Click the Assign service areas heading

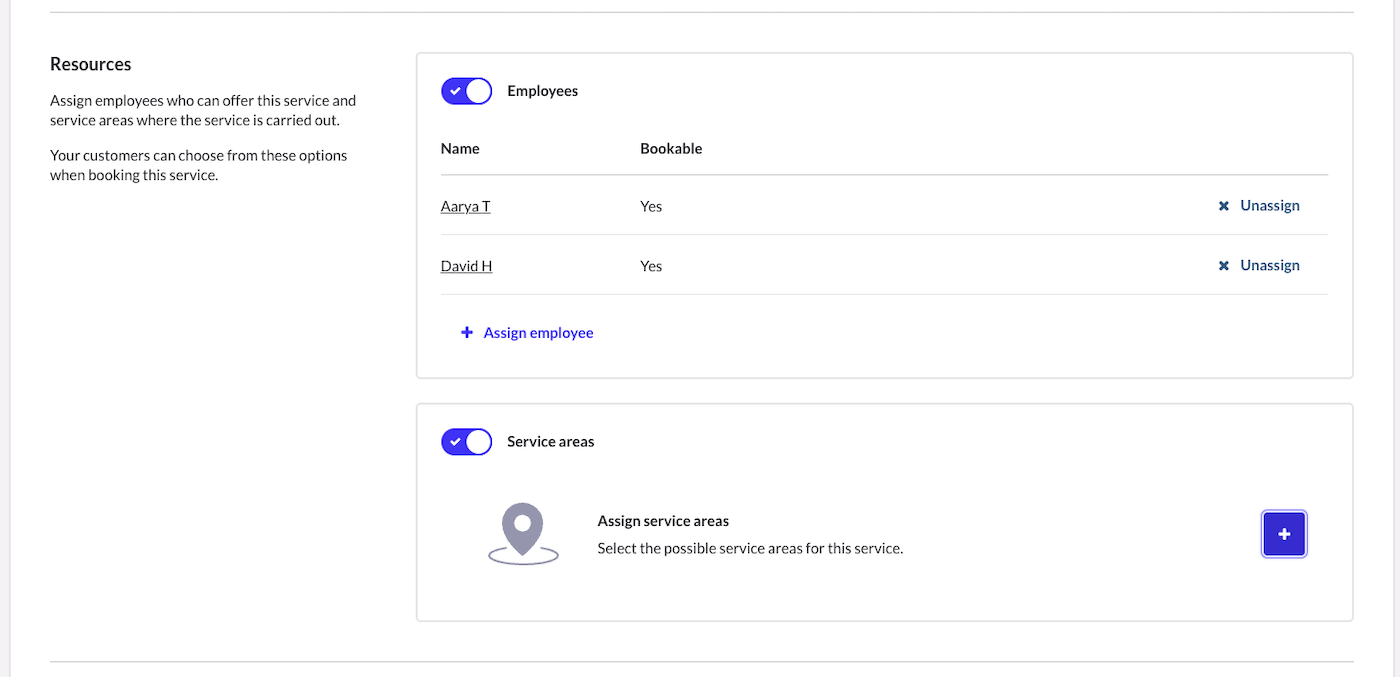663,520
